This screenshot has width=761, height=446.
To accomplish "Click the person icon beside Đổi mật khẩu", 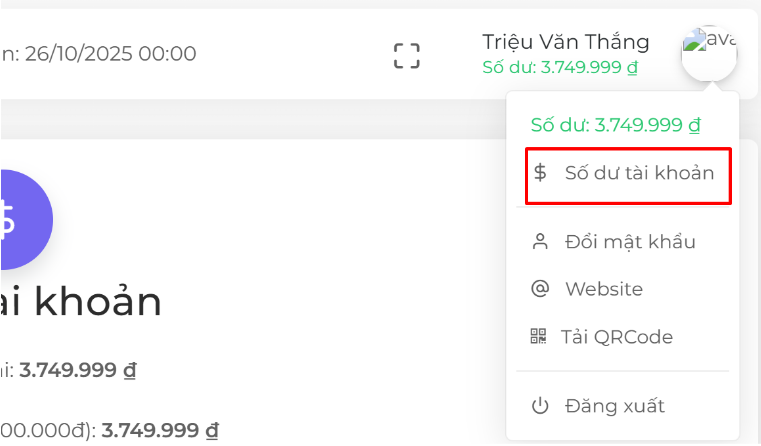I will click(540, 241).
